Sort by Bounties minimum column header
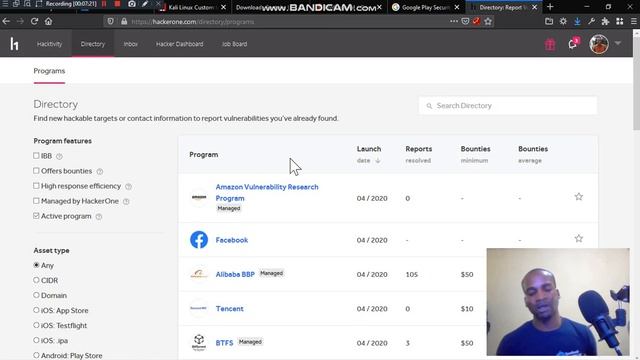Image resolution: width=640 pixels, height=360 pixels. [x=476, y=154]
